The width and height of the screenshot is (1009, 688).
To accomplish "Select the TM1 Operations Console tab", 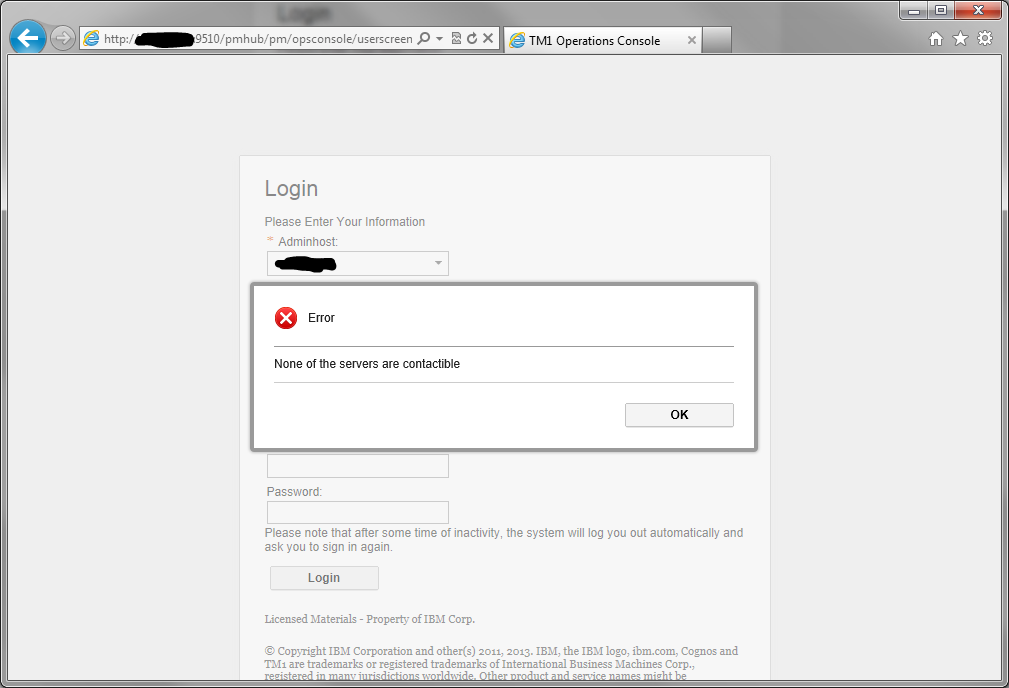I will tap(602, 41).
